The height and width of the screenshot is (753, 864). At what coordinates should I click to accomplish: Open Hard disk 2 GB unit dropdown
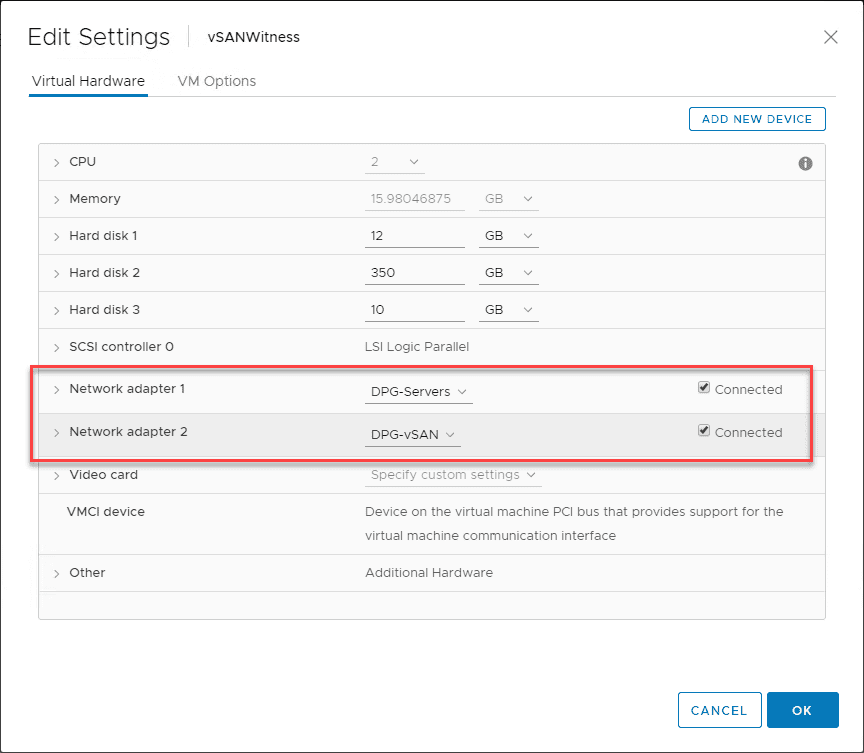click(509, 273)
